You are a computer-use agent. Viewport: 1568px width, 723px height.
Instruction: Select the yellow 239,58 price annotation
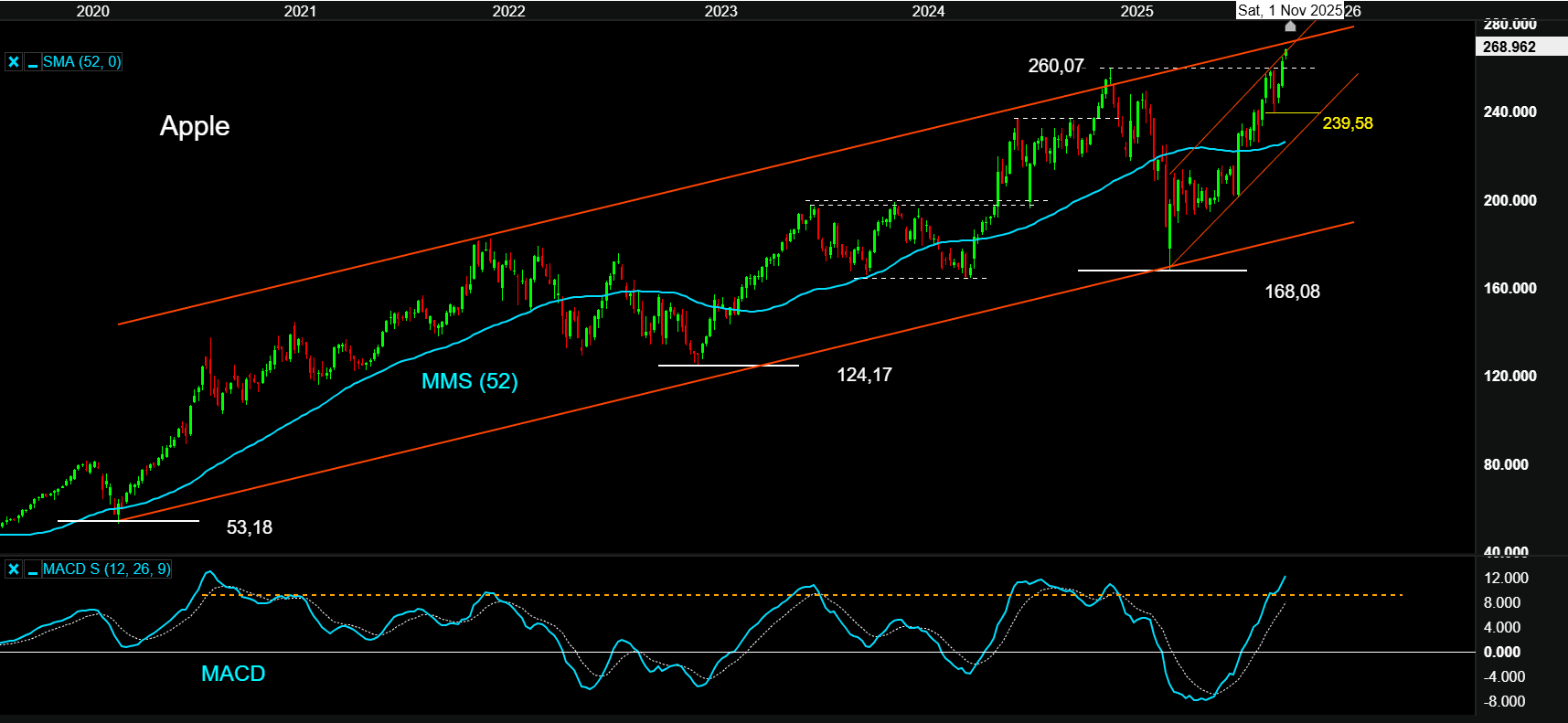tap(1347, 123)
